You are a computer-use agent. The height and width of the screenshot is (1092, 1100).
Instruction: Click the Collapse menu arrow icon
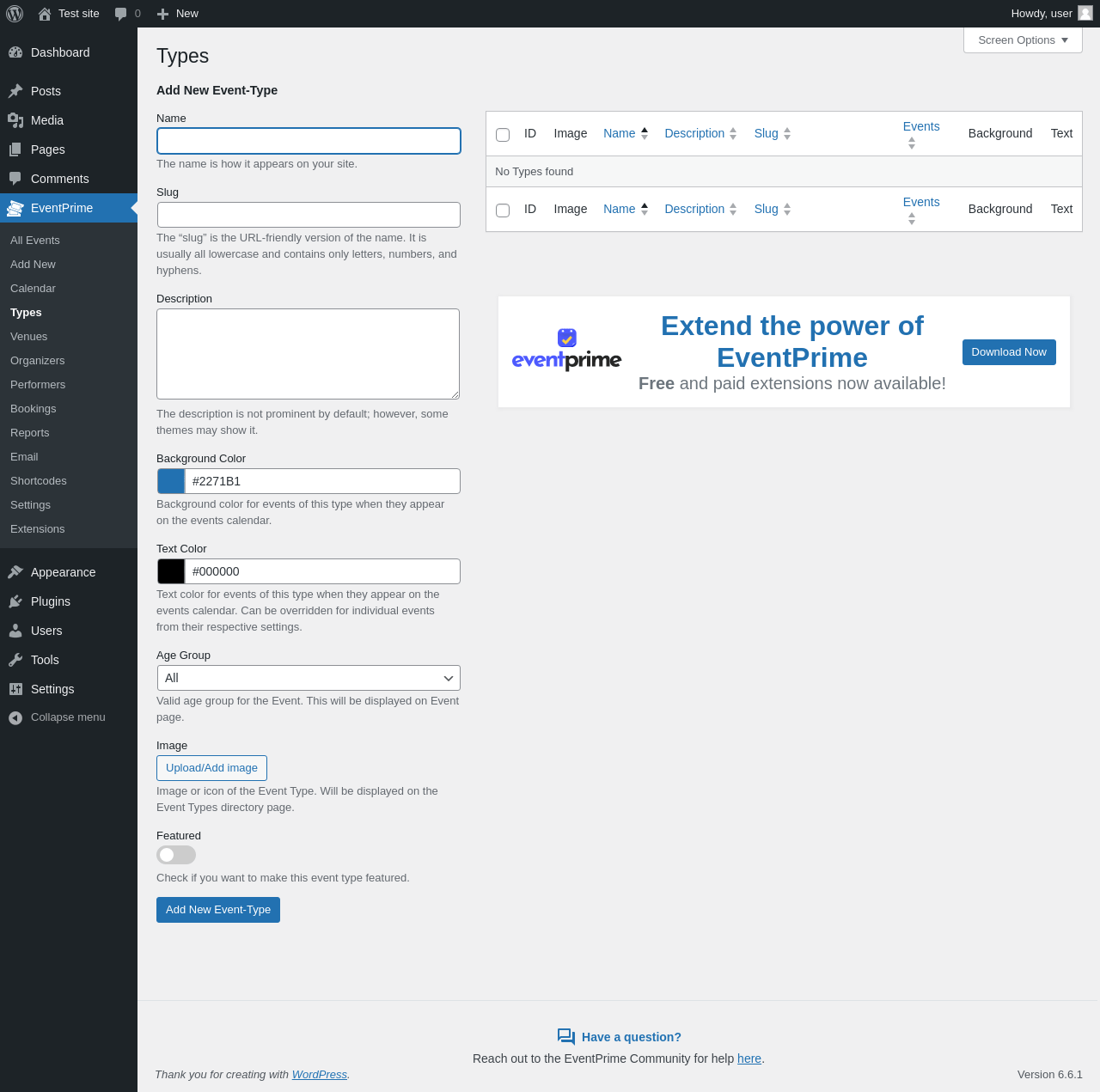click(15, 717)
